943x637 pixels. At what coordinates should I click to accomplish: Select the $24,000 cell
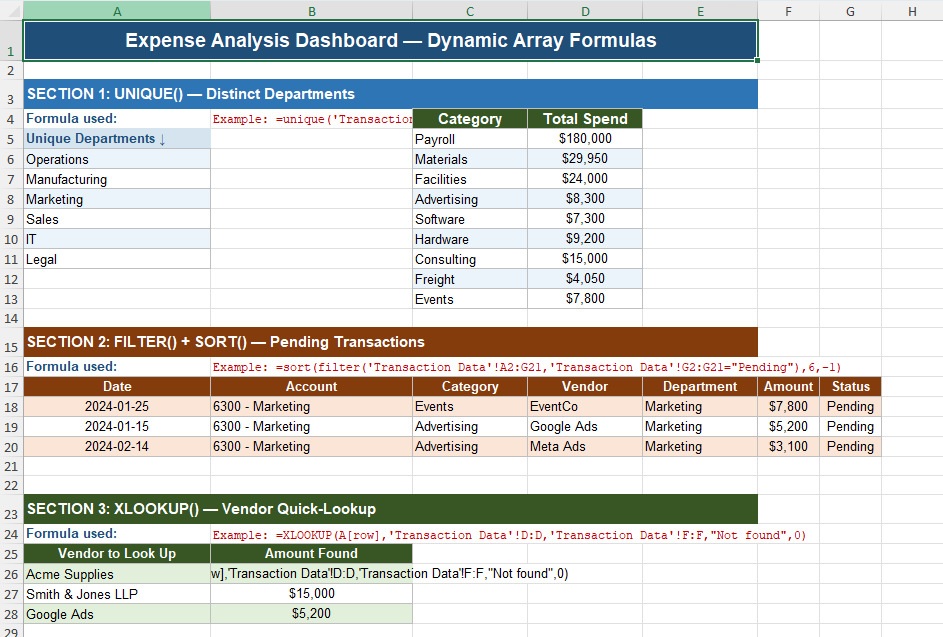point(585,179)
